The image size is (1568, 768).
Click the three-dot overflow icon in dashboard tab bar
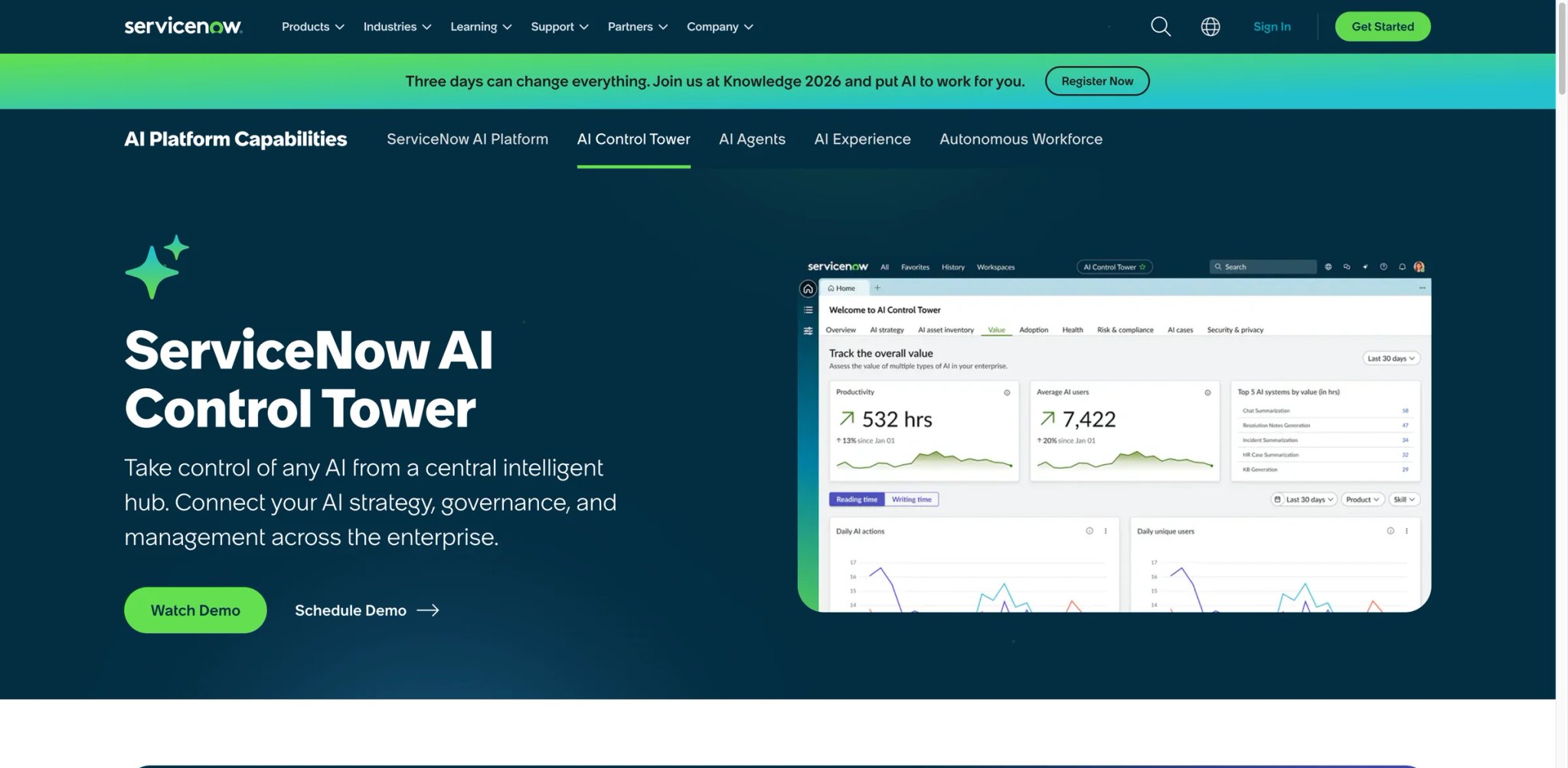(1423, 288)
